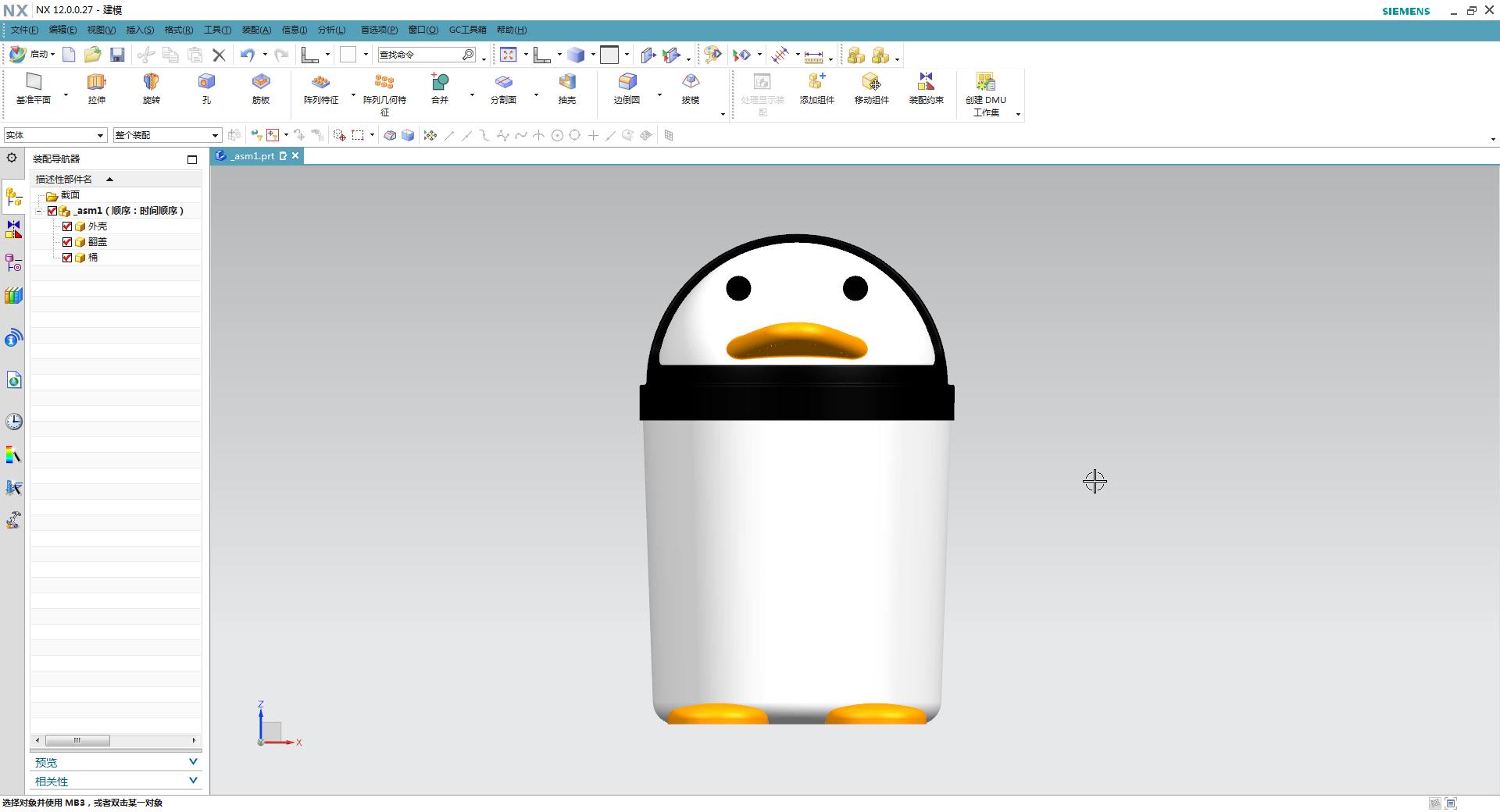Select the 旋转 revolve tool
Image resolution: width=1500 pixels, height=812 pixels.
(152, 89)
